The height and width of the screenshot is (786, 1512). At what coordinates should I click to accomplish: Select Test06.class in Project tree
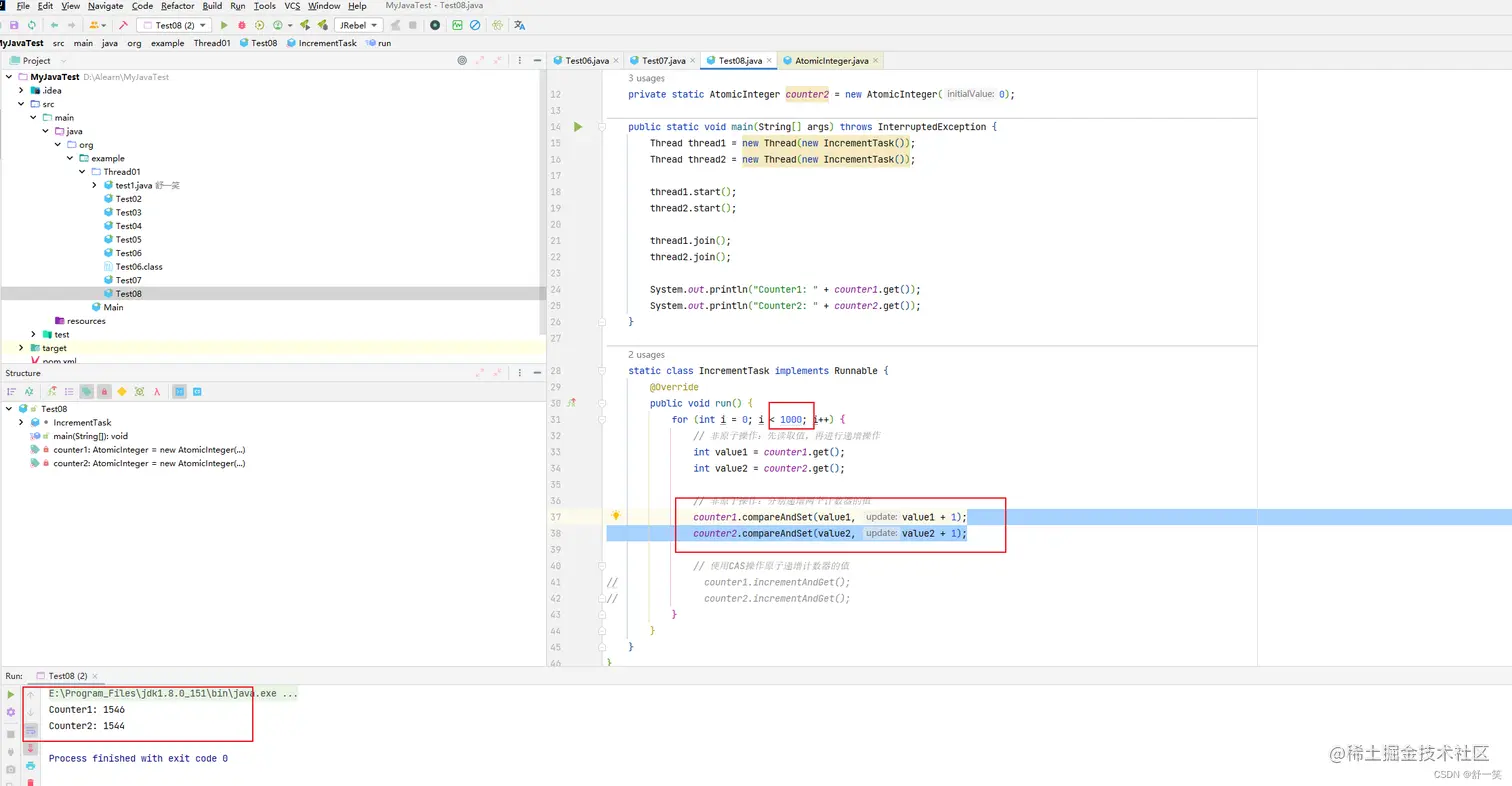(138, 267)
